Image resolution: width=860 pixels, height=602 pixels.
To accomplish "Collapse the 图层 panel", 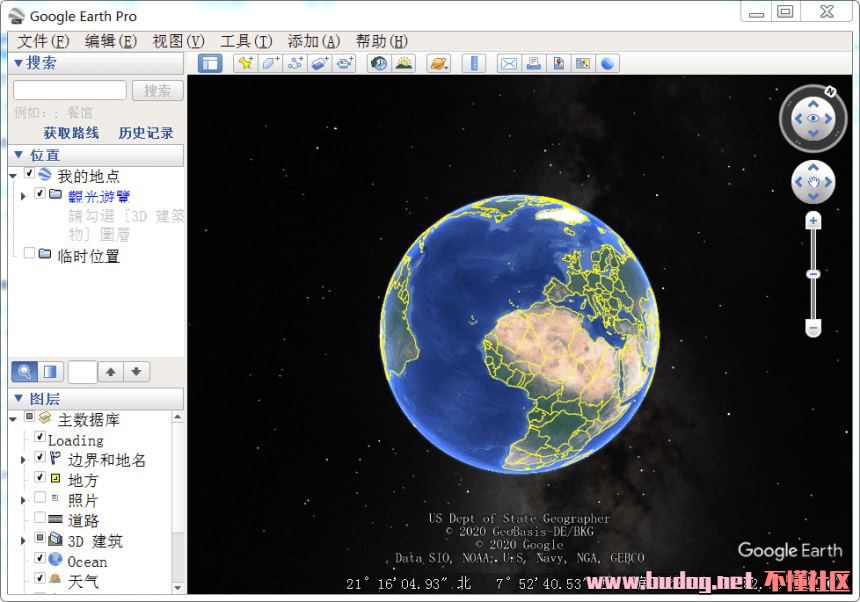I will [18, 398].
